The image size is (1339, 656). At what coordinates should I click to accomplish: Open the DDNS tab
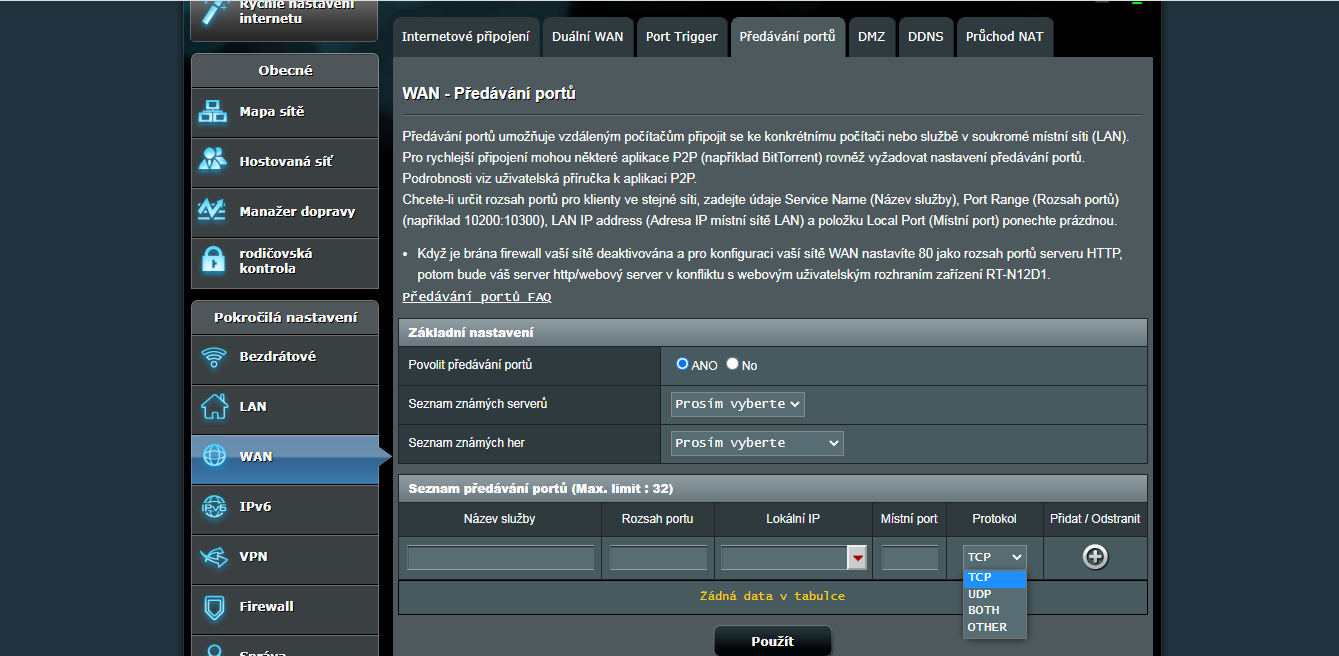tap(925, 37)
